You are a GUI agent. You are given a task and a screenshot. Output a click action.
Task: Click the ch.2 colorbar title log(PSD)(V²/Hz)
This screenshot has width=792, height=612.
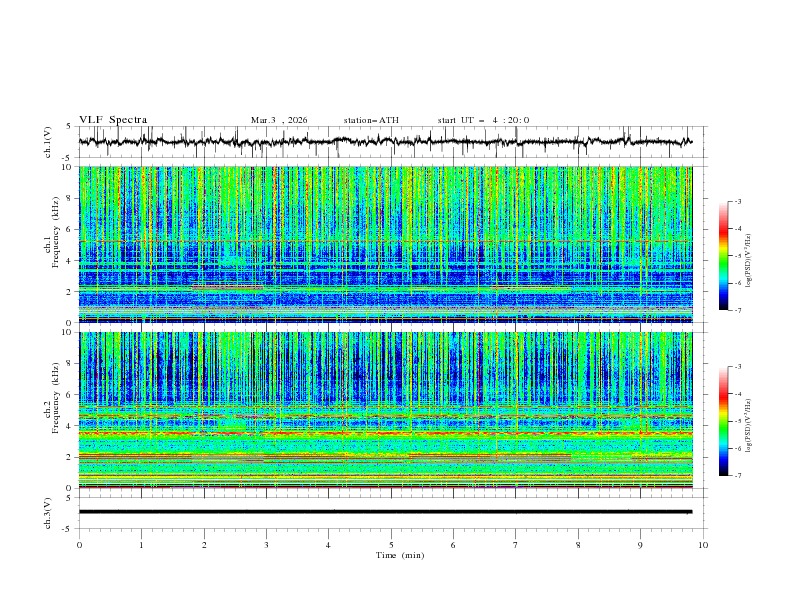pyautogui.click(x=748, y=426)
